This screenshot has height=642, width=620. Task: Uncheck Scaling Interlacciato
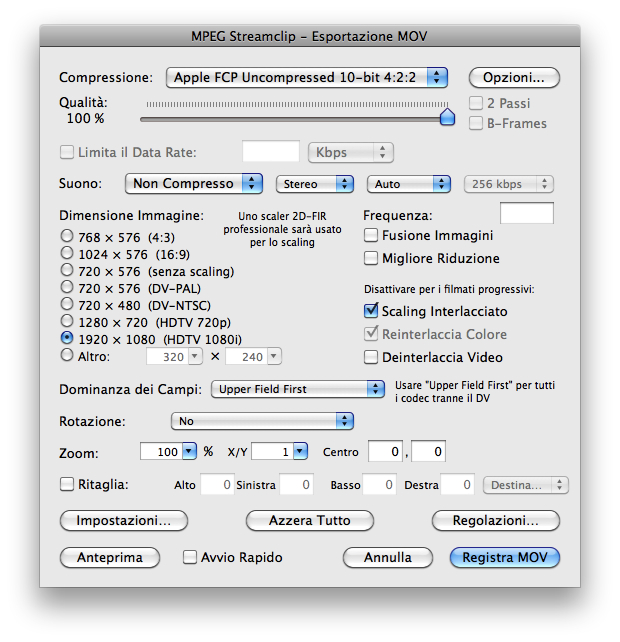pyautogui.click(x=371, y=311)
